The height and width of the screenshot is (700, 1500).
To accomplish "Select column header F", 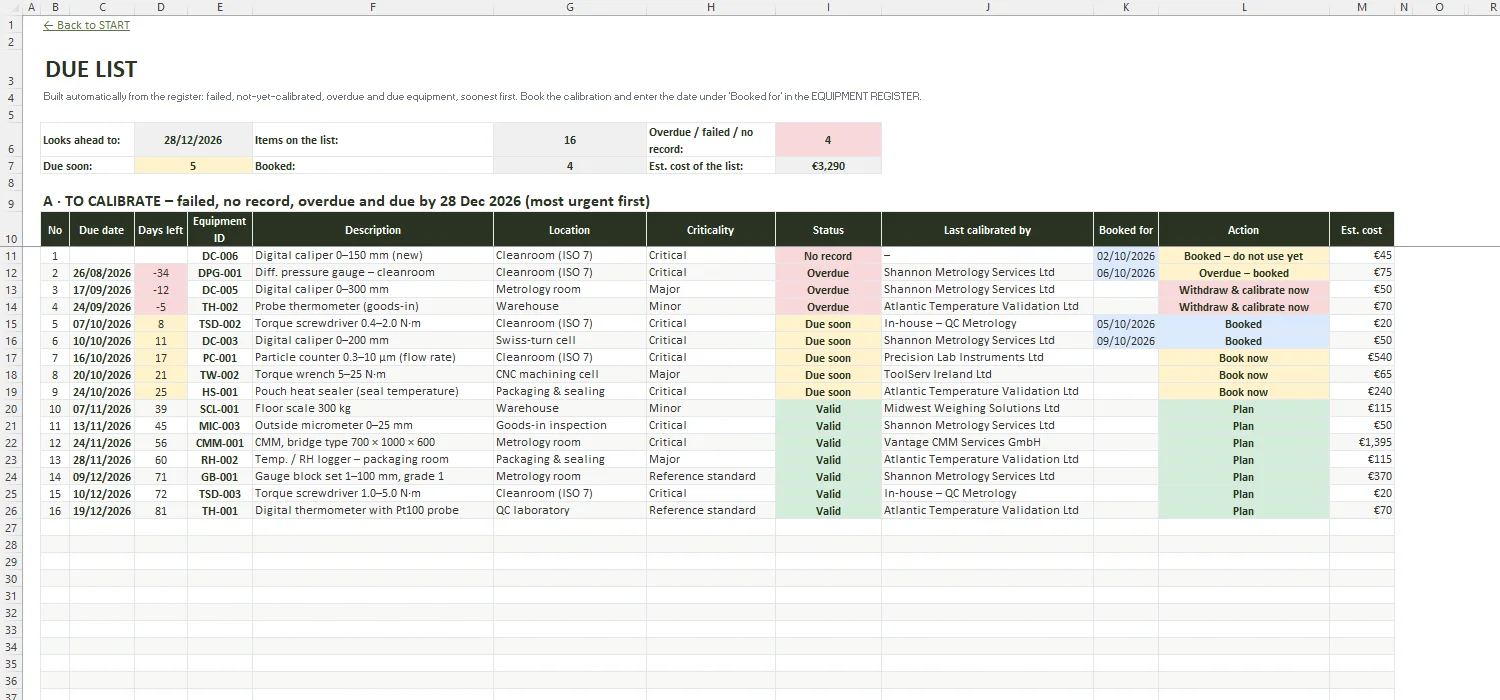I will (x=373, y=7).
